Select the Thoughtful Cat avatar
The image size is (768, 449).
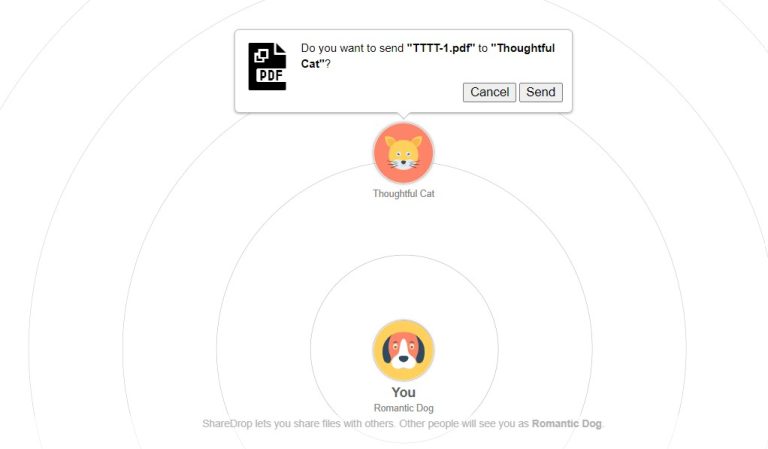[x=404, y=153]
